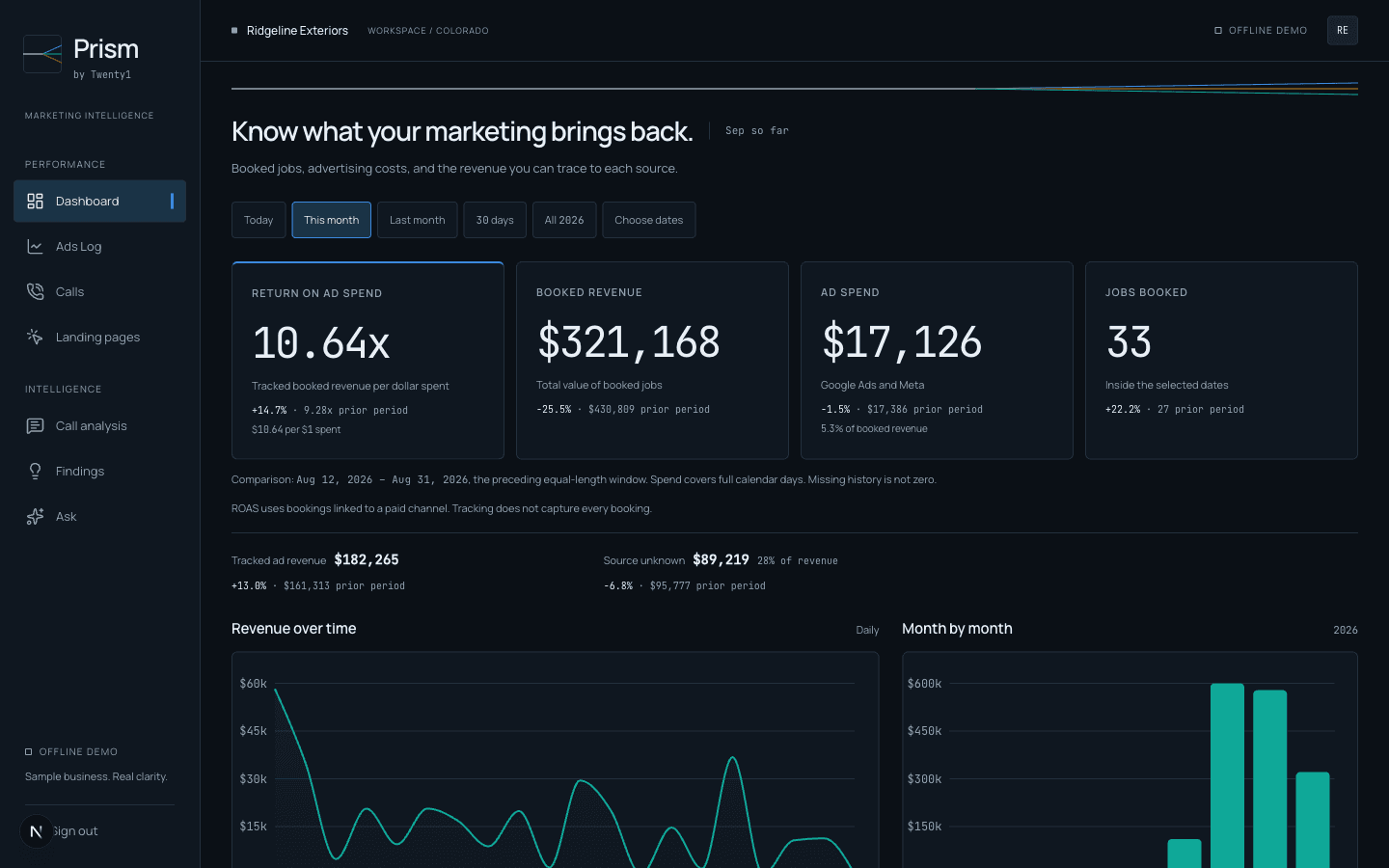Click the $321,168 booked revenue figure

(x=628, y=342)
